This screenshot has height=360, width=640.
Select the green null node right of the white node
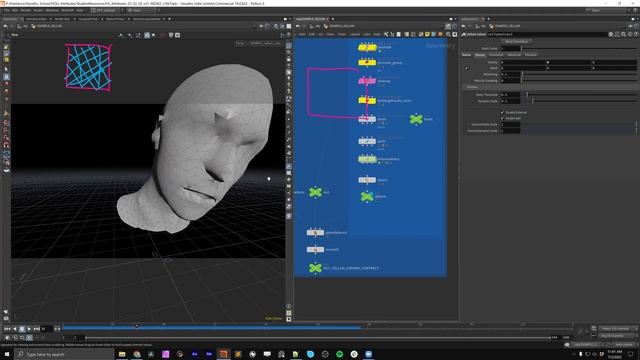(416, 119)
